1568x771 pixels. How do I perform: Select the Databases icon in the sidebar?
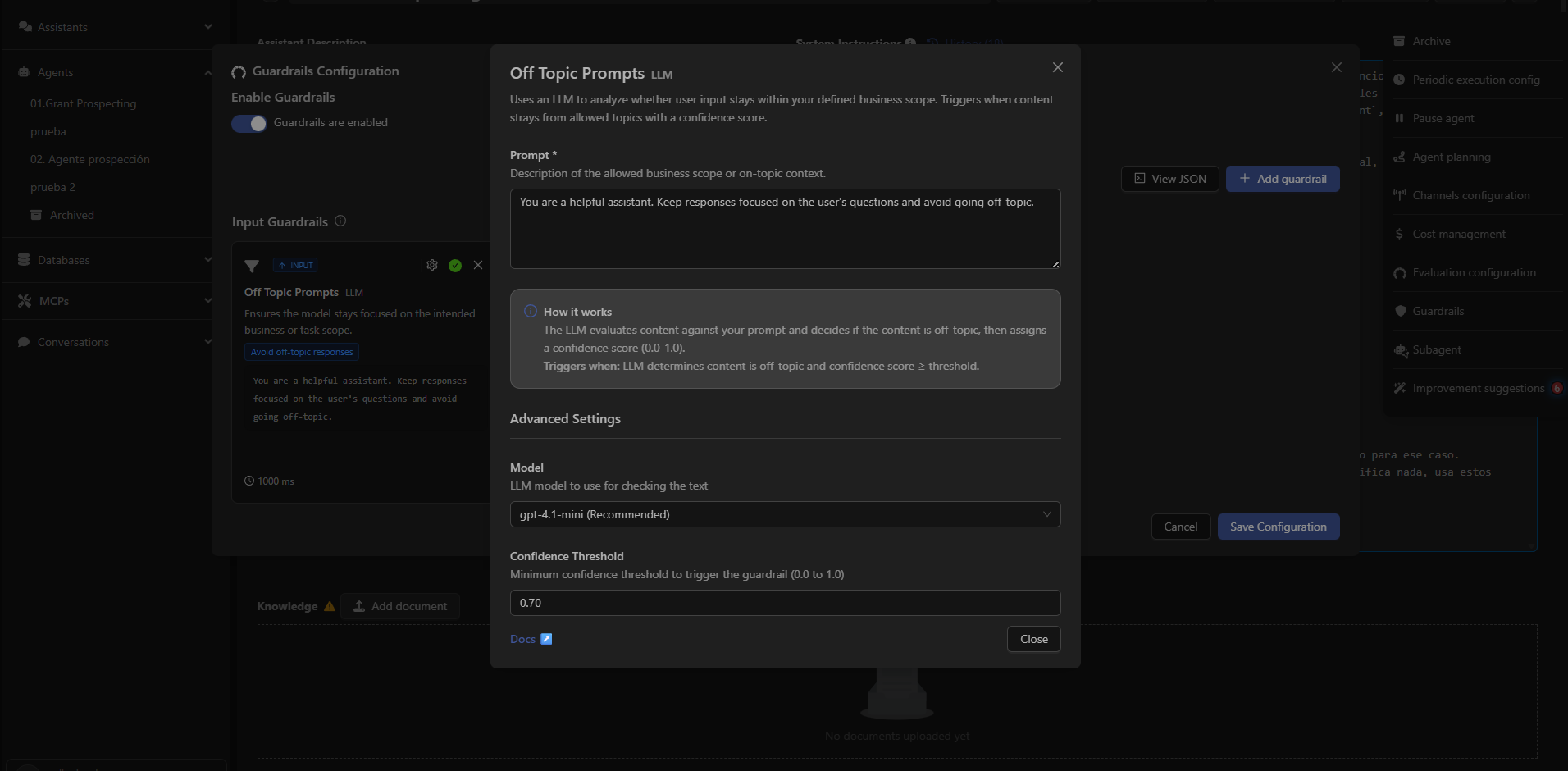click(25, 259)
